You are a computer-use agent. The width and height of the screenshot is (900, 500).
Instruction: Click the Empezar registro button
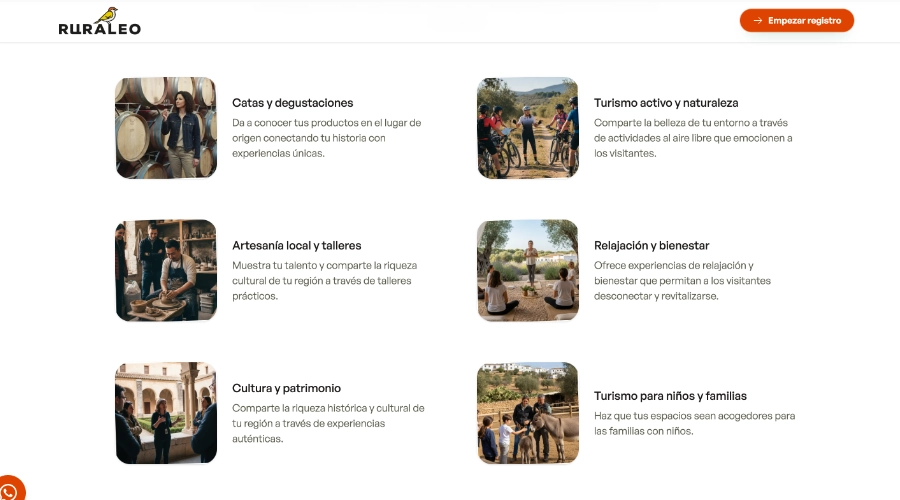796,21
